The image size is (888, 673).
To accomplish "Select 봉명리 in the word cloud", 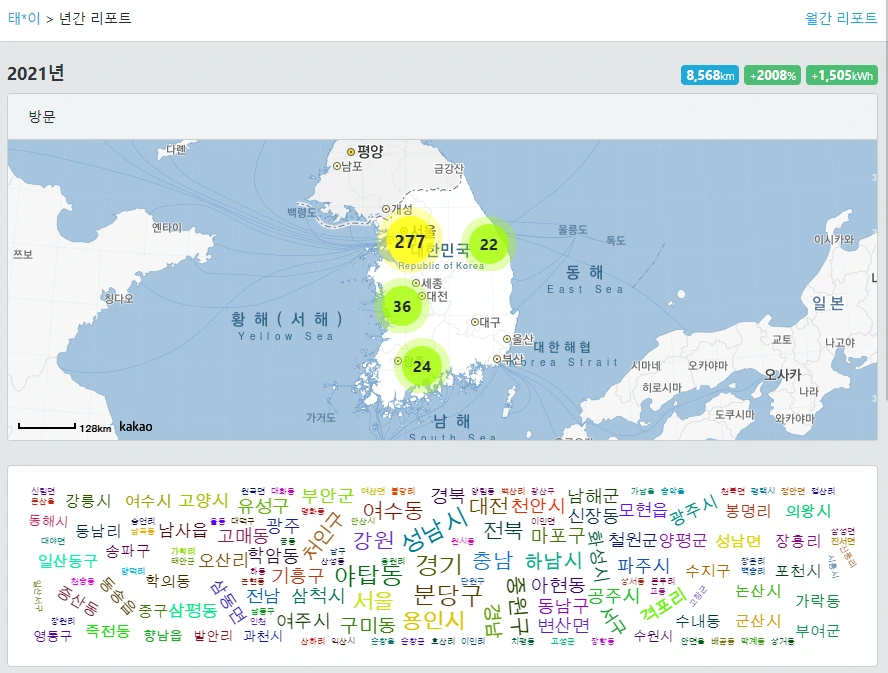I will tap(748, 511).
